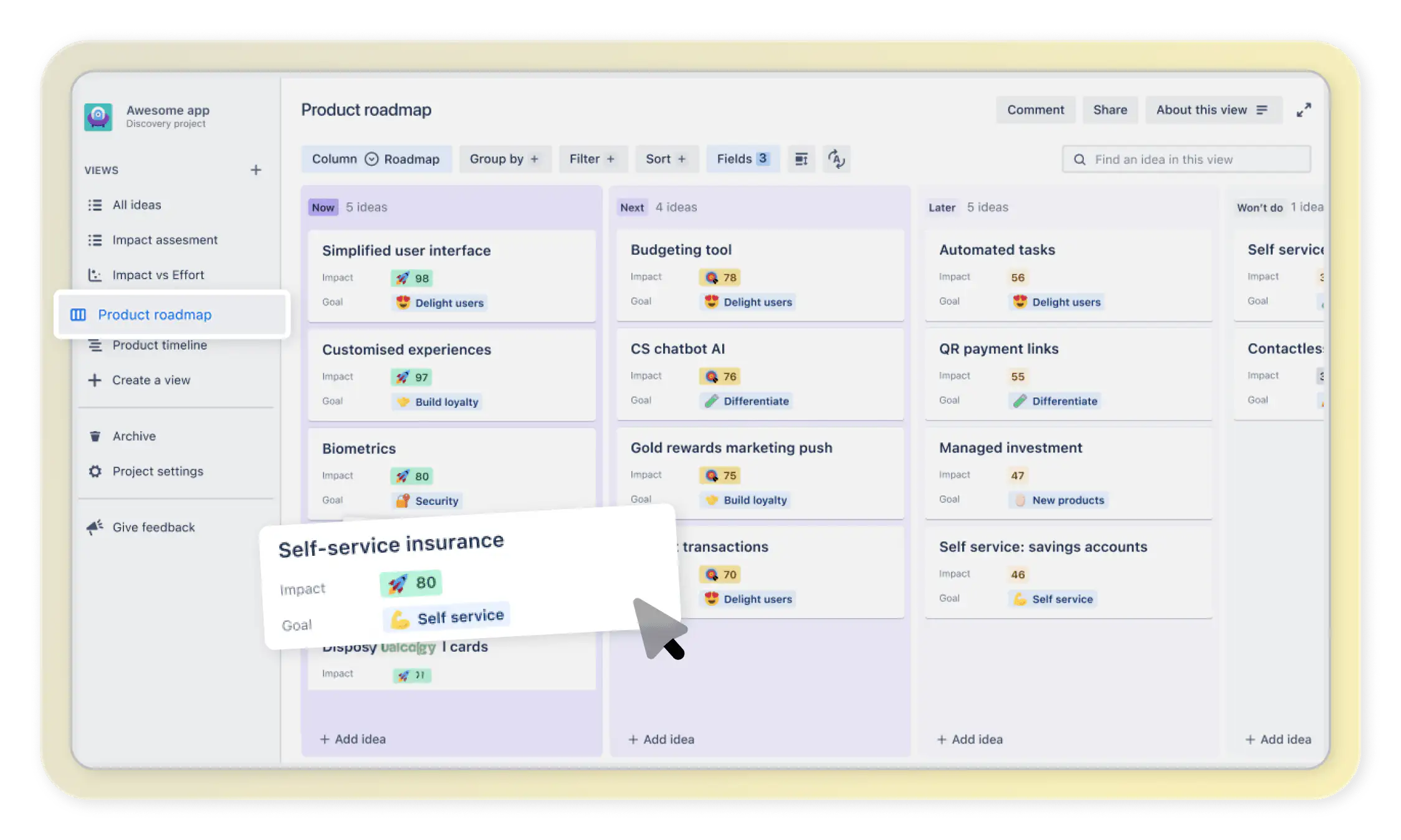Click the Self-service insurance card title
1401x840 pixels.
391,545
